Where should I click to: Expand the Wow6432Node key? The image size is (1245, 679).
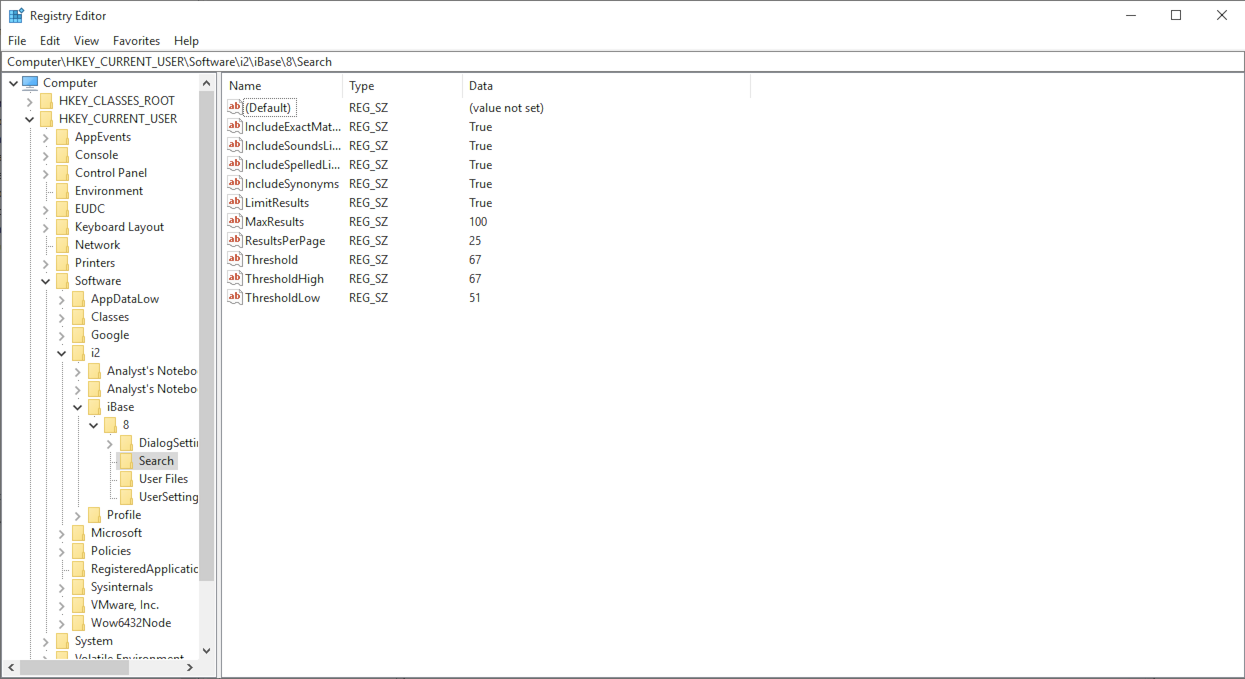[x=61, y=622]
